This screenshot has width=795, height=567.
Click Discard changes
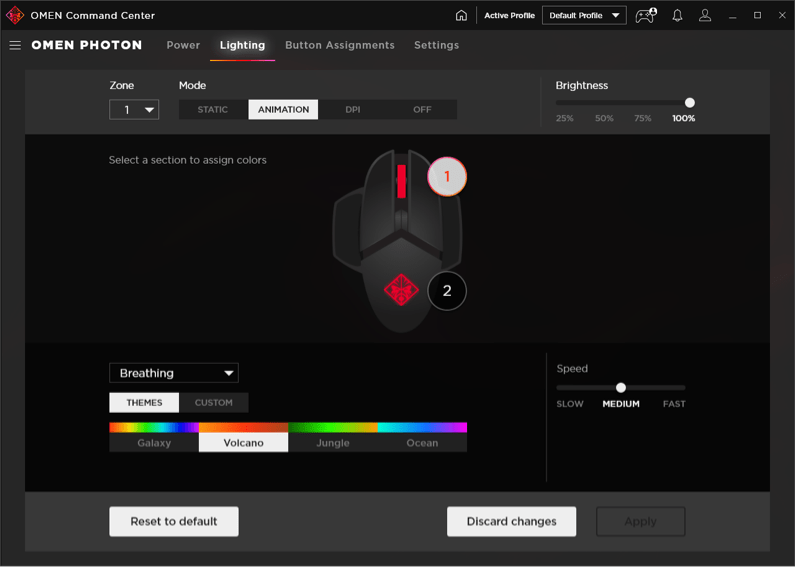(512, 521)
